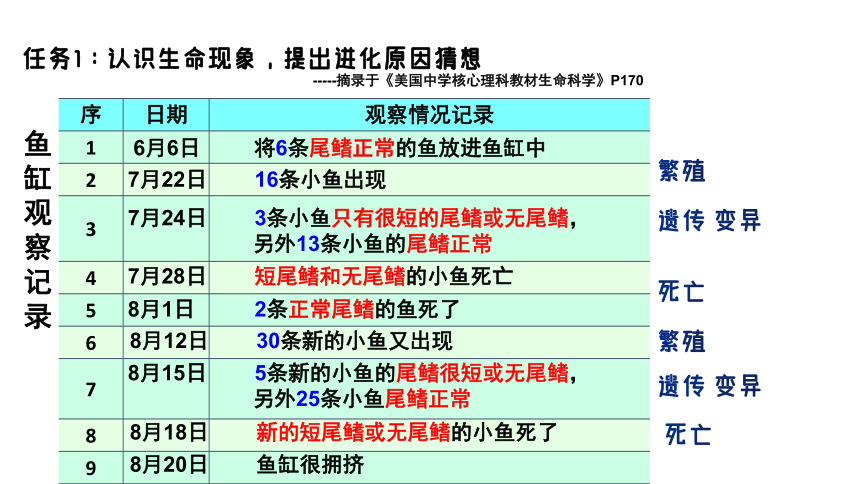This screenshot has width=860, height=484.
Task: Click date cell '7月28日'
Action: click(x=166, y=277)
